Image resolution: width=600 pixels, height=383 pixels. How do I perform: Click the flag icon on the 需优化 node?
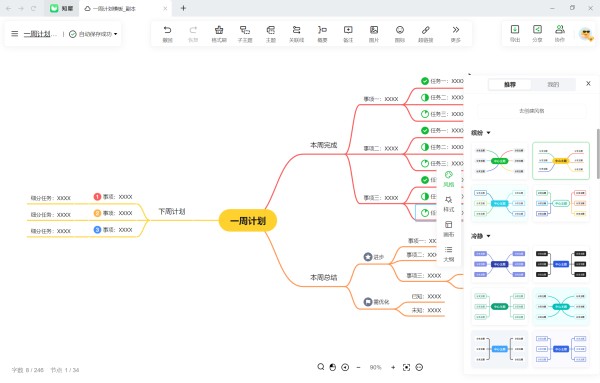click(368, 302)
